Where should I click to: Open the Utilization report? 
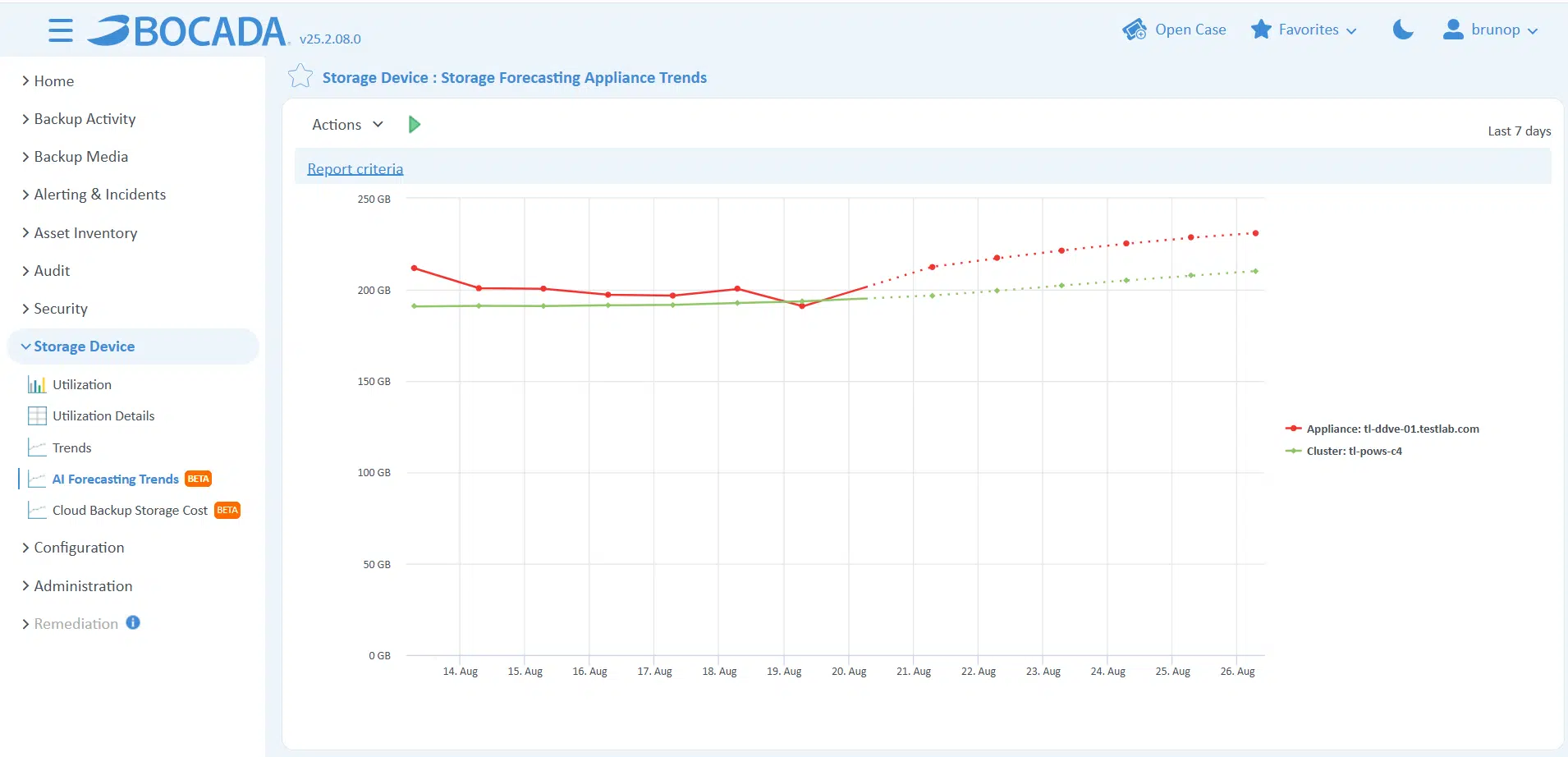click(x=82, y=384)
